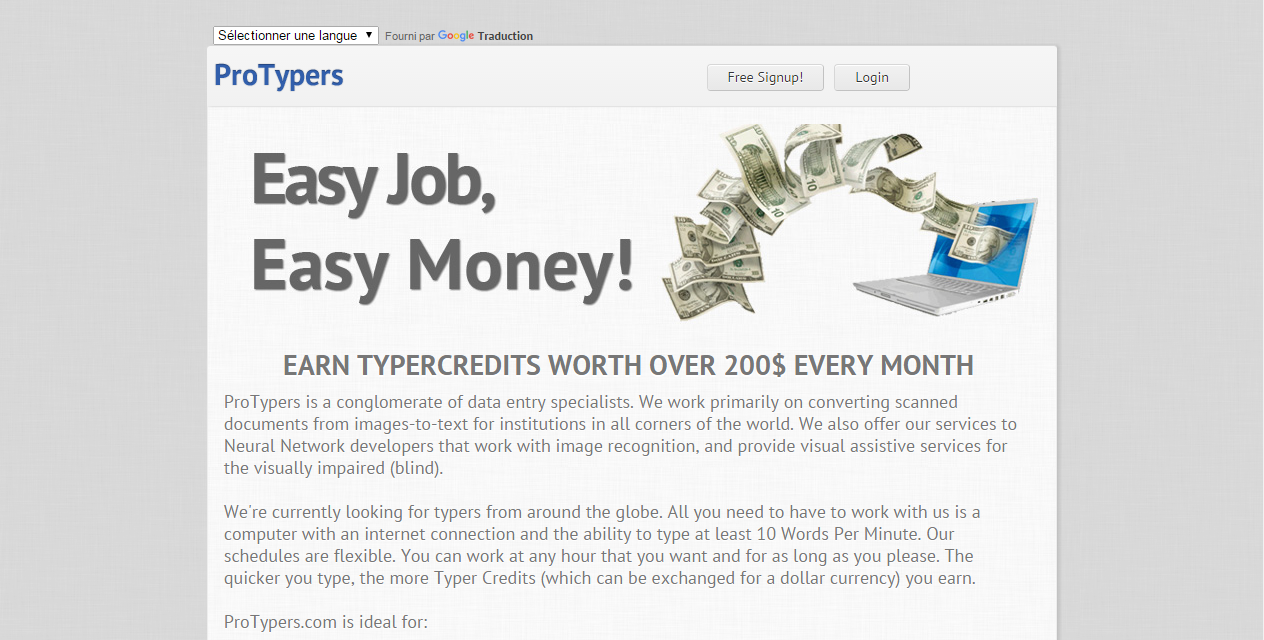Click the 'ProTypers.com is ideal for:' text
Image resolution: width=1264 pixels, height=640 pixels.
326,622
